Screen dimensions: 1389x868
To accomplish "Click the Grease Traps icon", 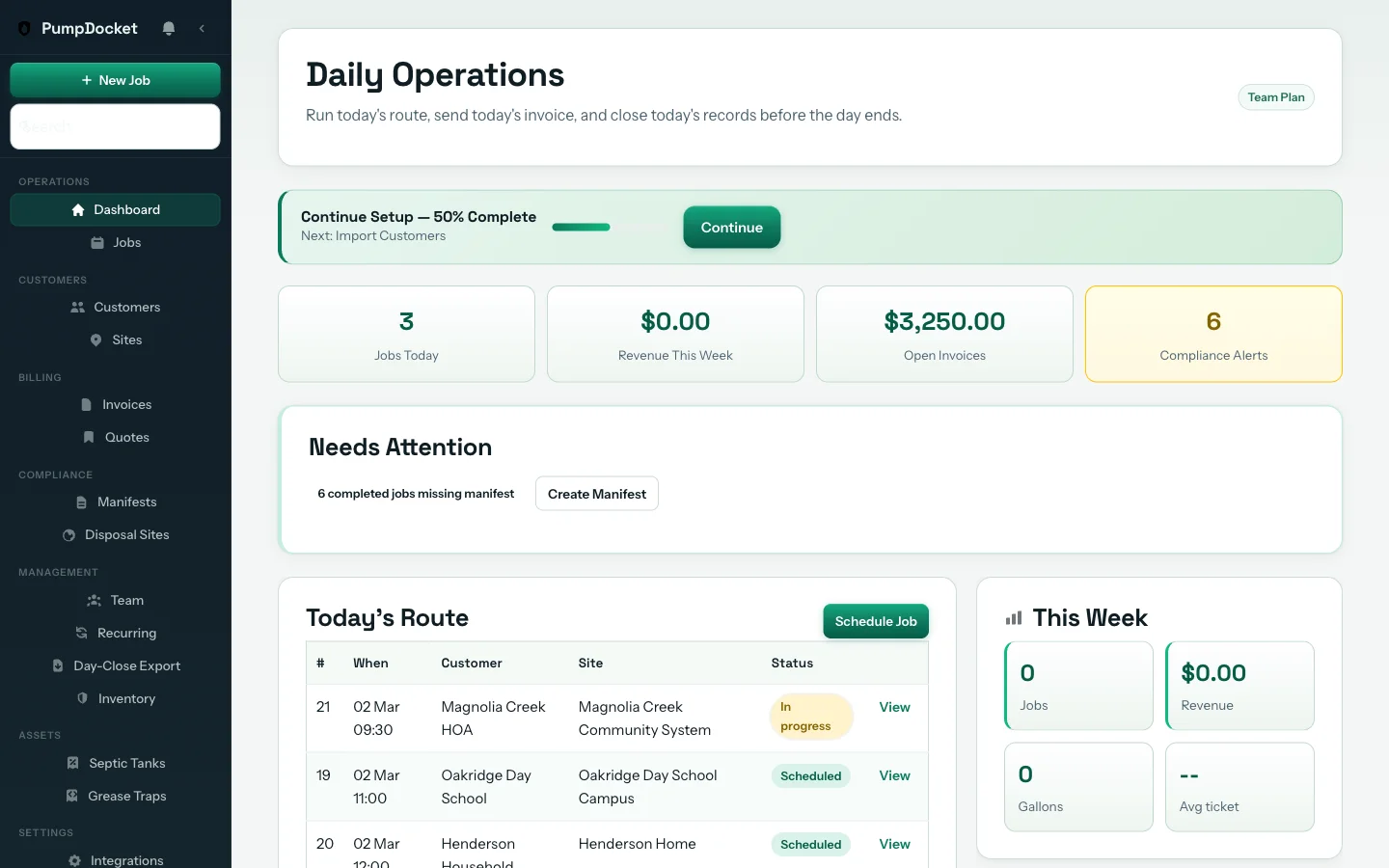I will (x=70, y=796).
